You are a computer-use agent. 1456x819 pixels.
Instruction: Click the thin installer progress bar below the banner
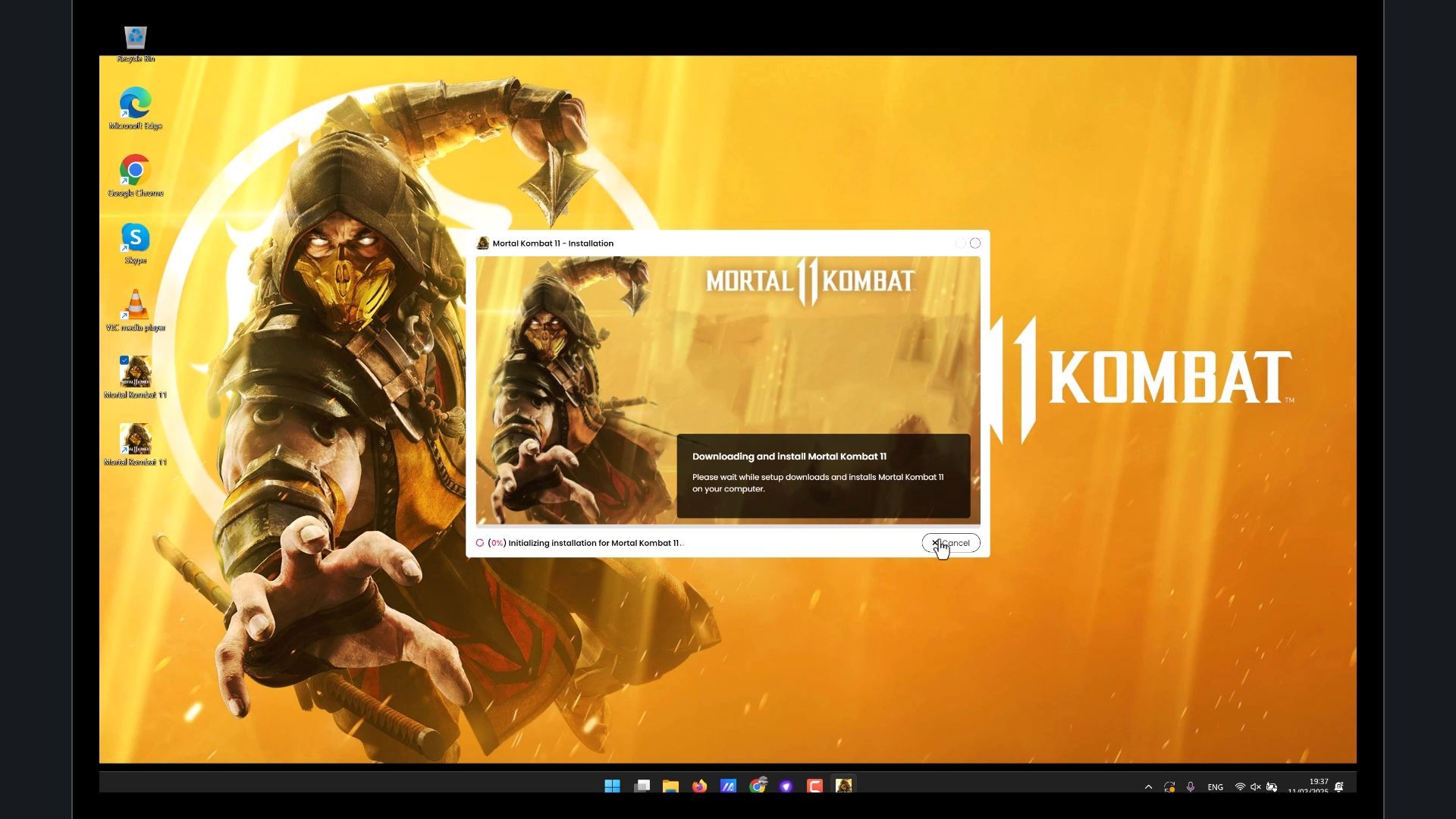point(728,526)
